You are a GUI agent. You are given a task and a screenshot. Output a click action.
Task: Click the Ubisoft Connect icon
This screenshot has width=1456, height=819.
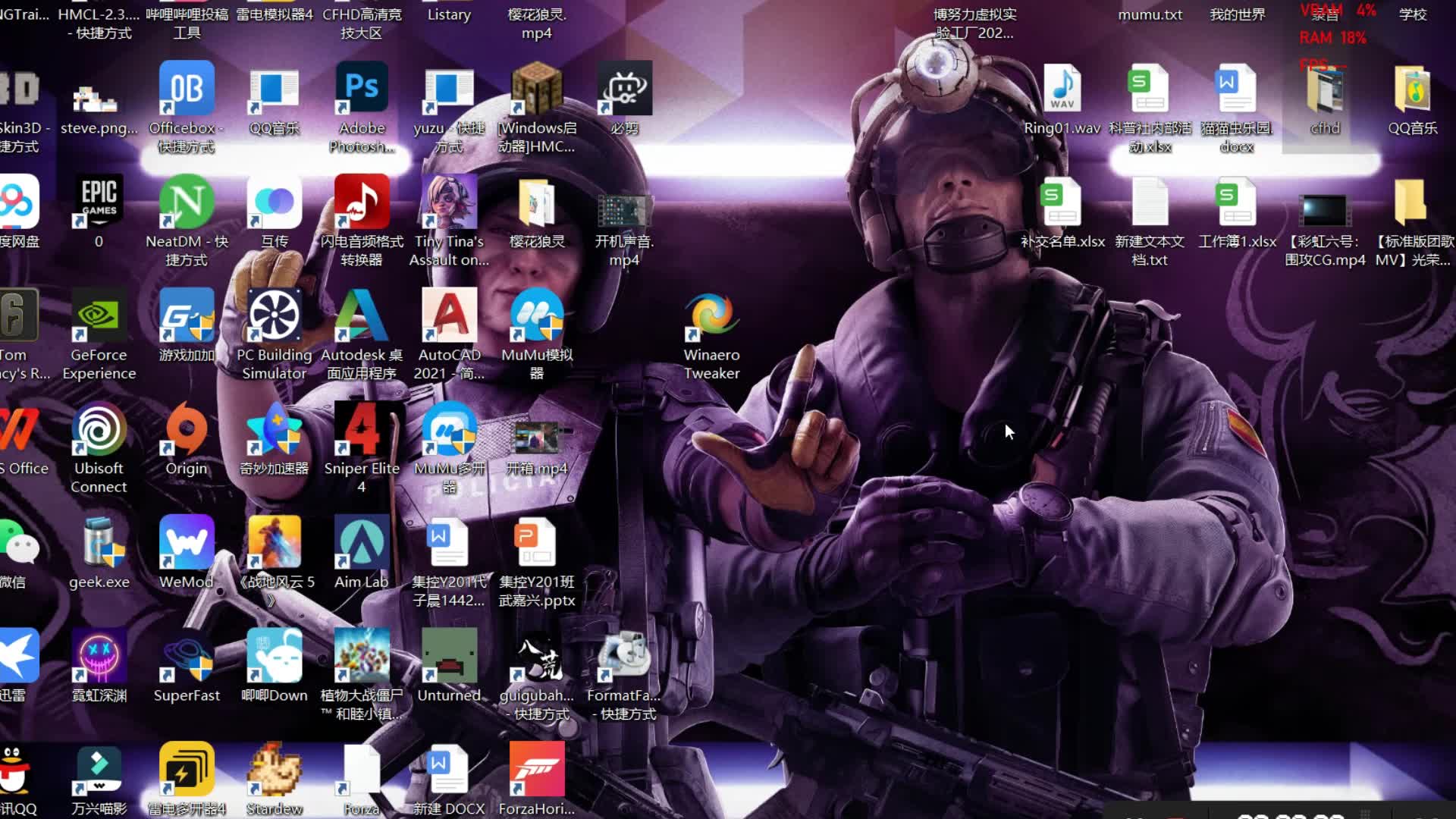pyautogui.click(x=99, y=430)
